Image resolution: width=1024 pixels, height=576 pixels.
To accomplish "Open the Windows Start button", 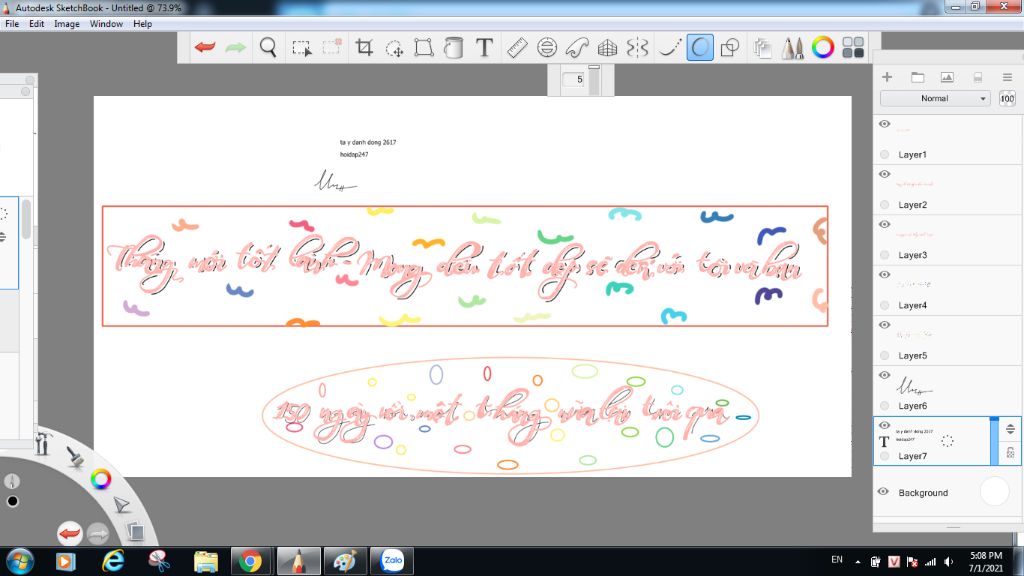I will 20,561.
